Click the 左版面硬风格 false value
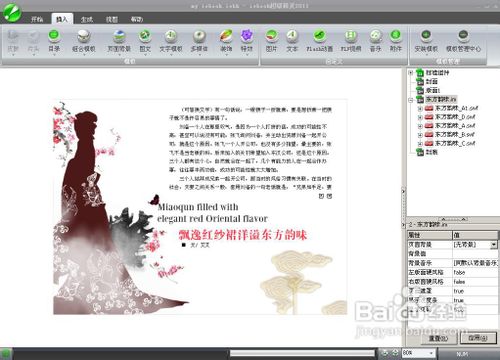This screenshot has width=500, height=360. (x=475, y=272)
